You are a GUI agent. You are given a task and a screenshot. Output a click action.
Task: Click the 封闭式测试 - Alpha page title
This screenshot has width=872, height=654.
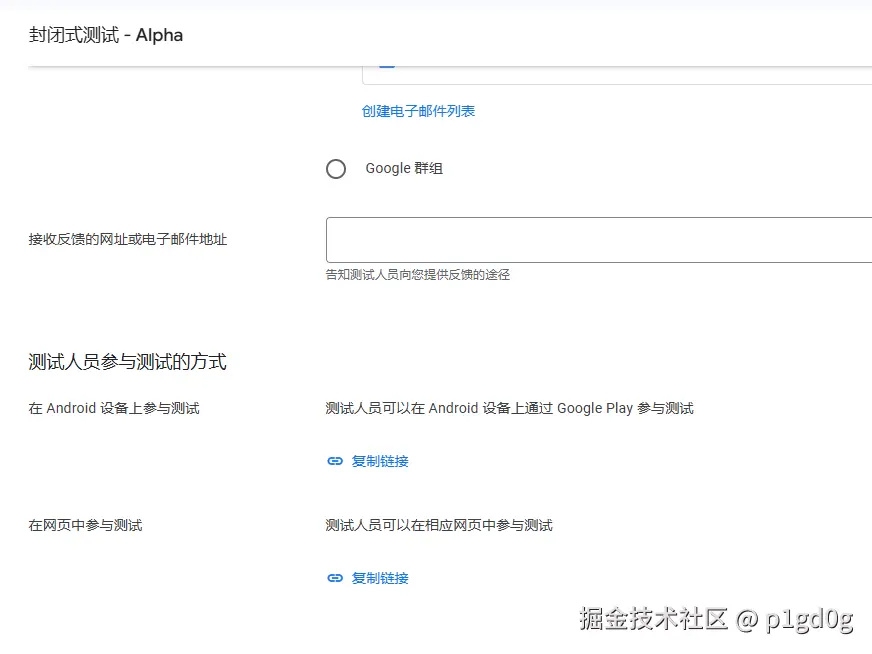pyautogui.click(x=106, y=35)
